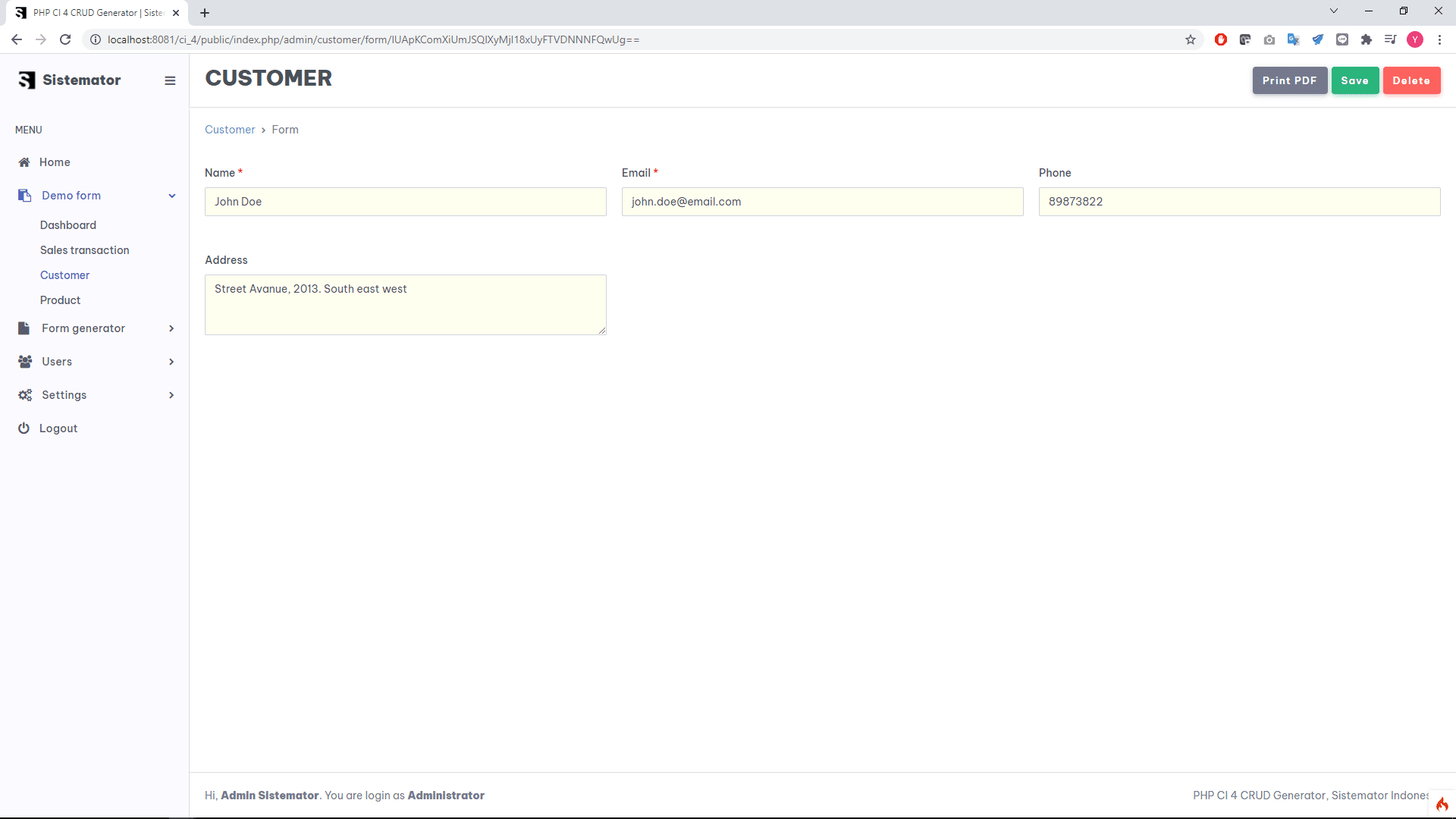
Task: Collapse the Demo form menu chevron
Action: click(172, 196)
